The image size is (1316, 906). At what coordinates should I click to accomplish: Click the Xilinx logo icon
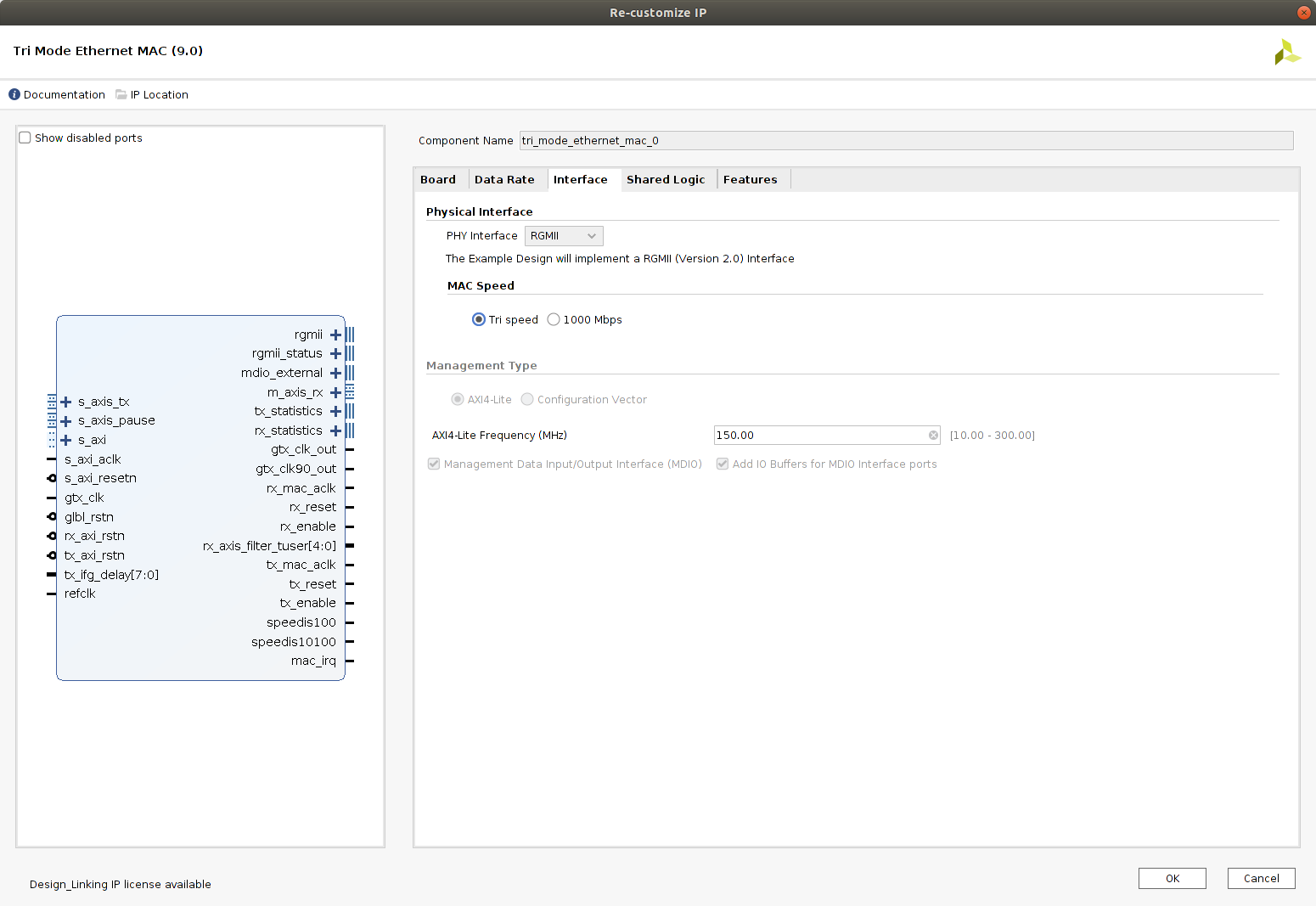(1287, 53)
